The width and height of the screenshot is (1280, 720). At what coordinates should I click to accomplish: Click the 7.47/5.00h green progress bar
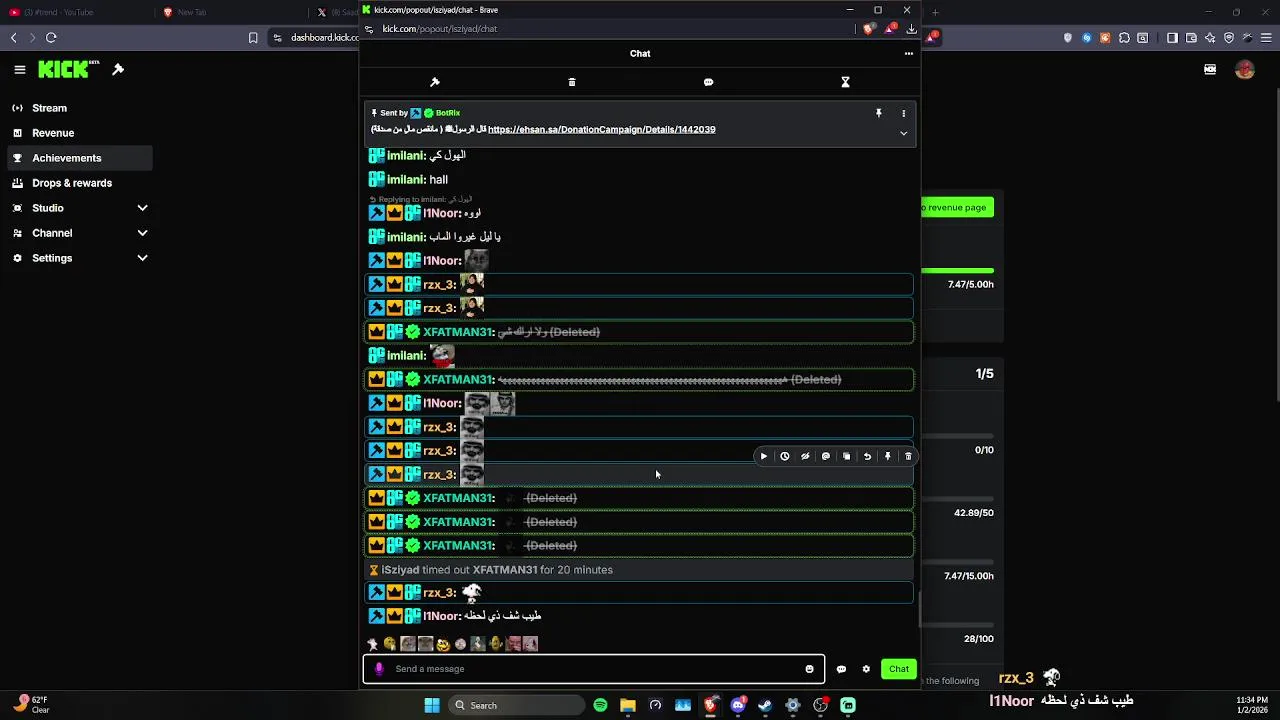[957, 270]
